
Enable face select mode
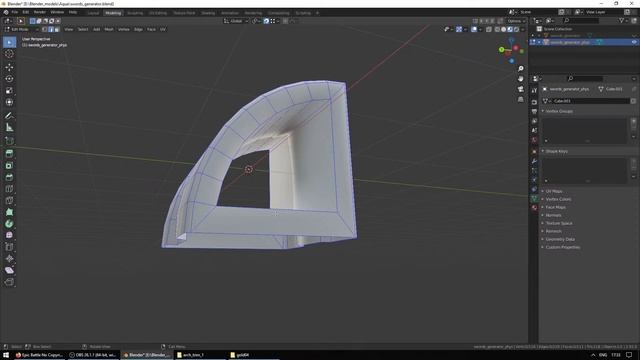tap(57, 29)
